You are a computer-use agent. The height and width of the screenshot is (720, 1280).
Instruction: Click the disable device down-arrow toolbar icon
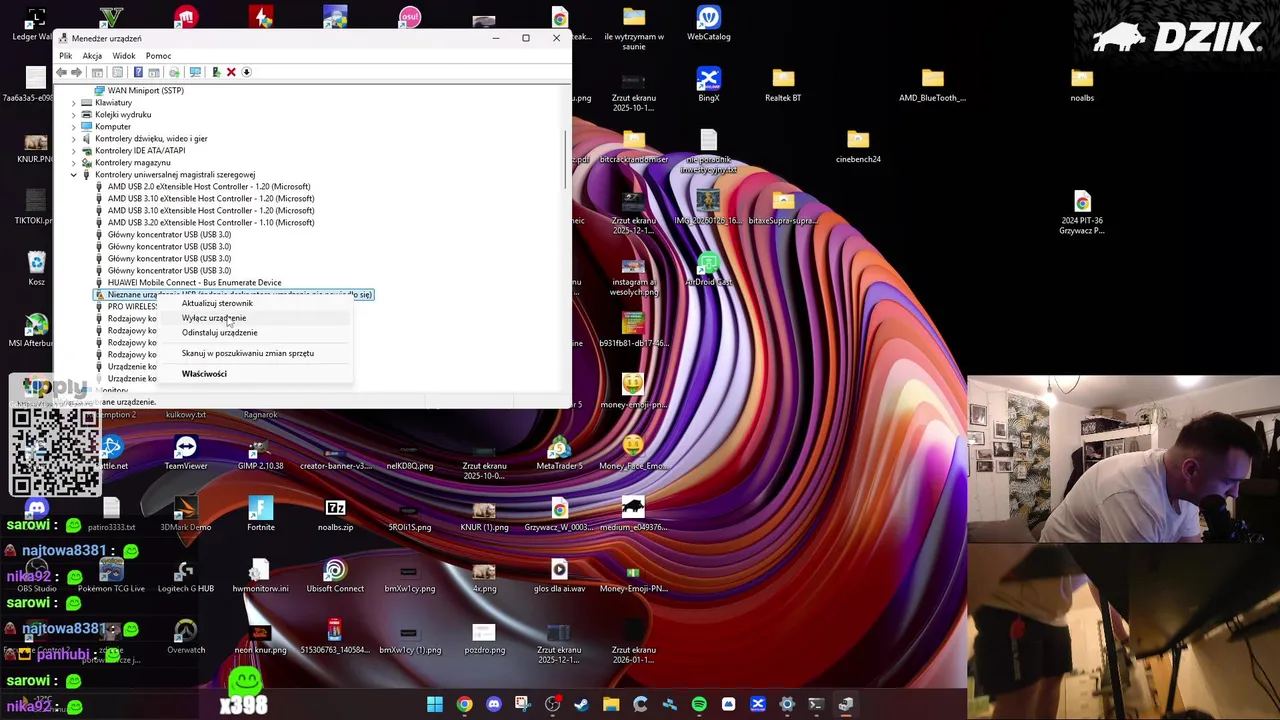[246, 72]
